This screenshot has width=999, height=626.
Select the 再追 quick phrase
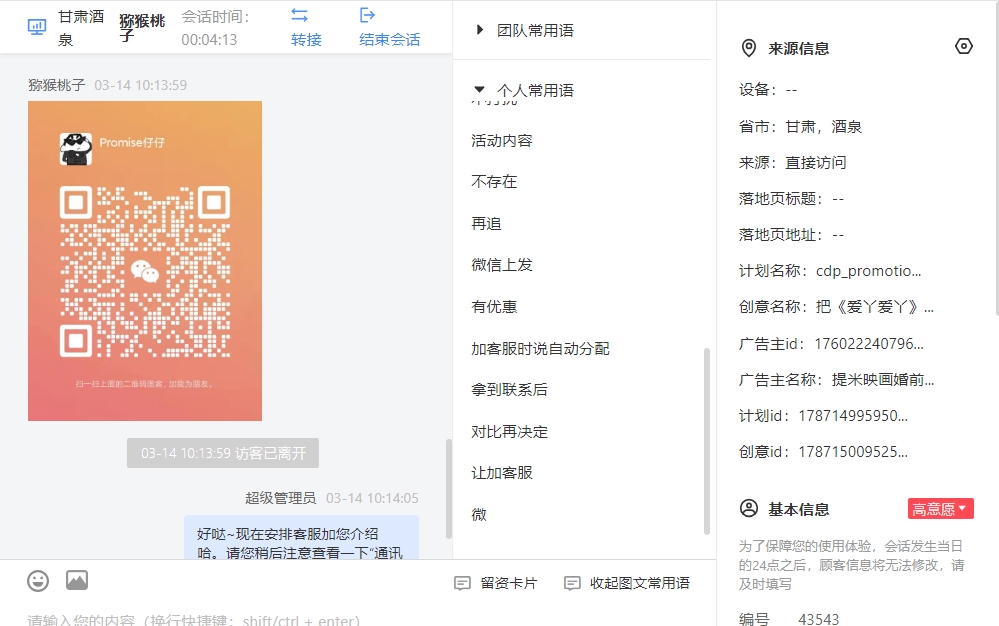click(x=487, y=224)
